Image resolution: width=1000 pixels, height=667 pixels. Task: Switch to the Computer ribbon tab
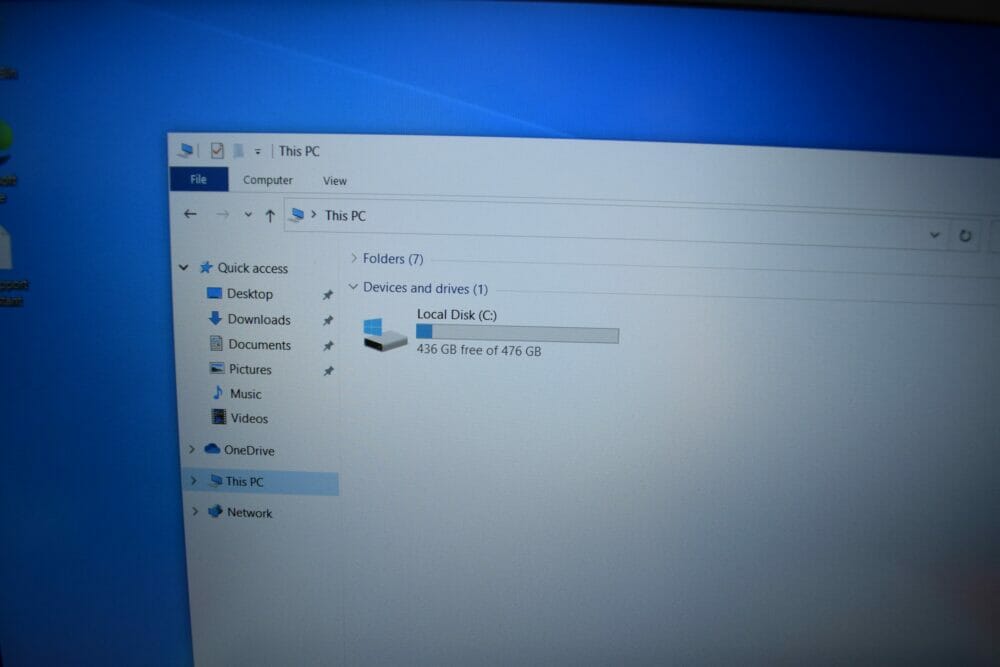click(268, 180)
